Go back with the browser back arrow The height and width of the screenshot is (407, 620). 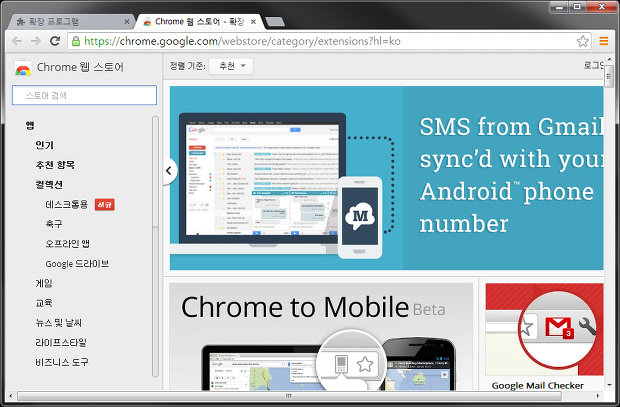click(x=17, y=41)
